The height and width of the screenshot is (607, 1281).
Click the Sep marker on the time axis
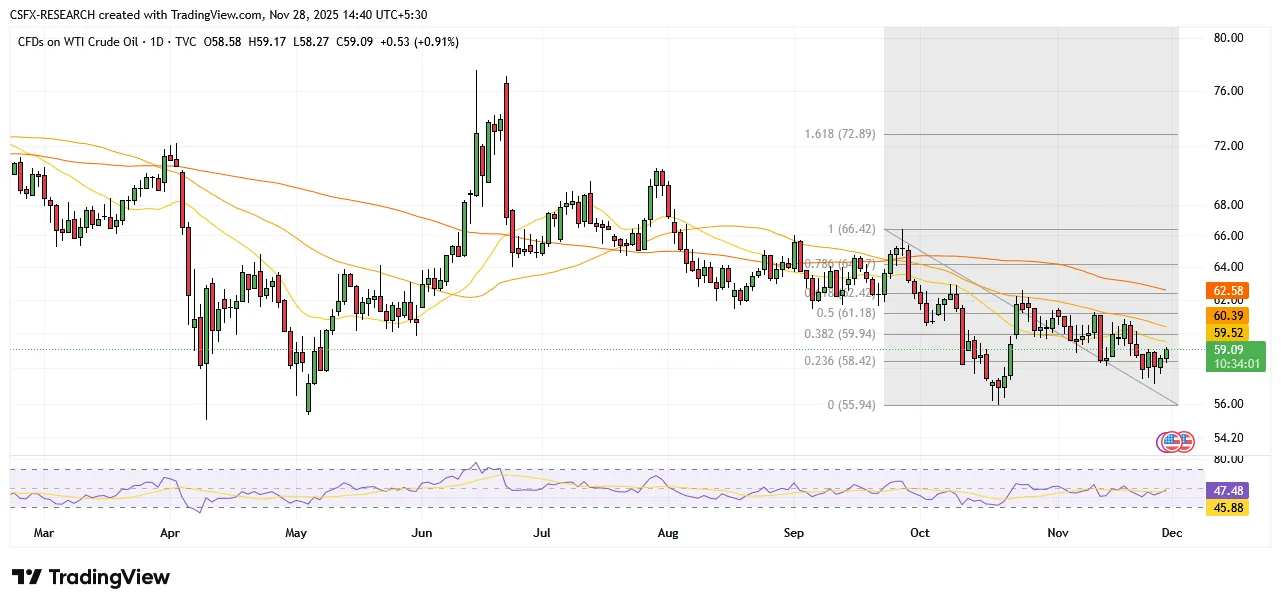coord(794,533)
